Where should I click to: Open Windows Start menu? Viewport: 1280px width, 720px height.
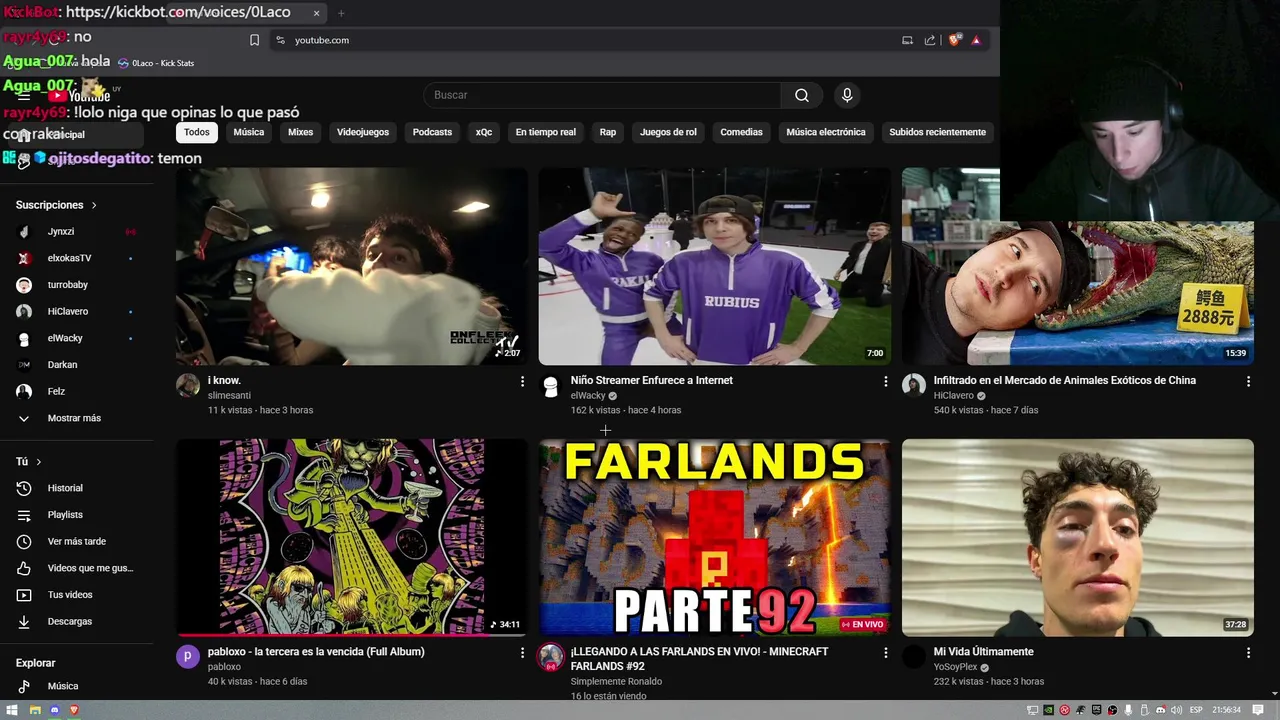click(x=13, y=710)
